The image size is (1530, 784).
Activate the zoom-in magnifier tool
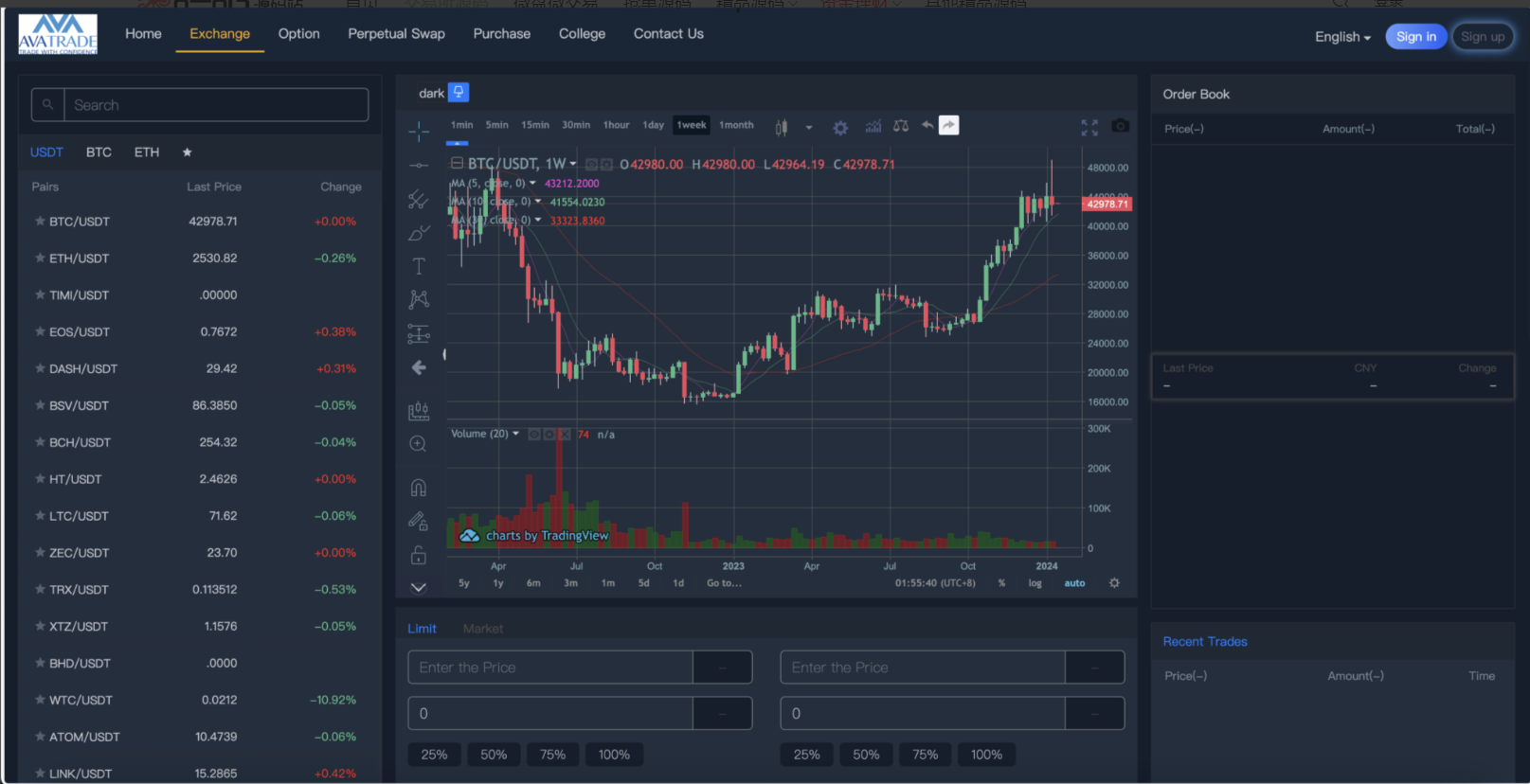click(x=418, y=444)
